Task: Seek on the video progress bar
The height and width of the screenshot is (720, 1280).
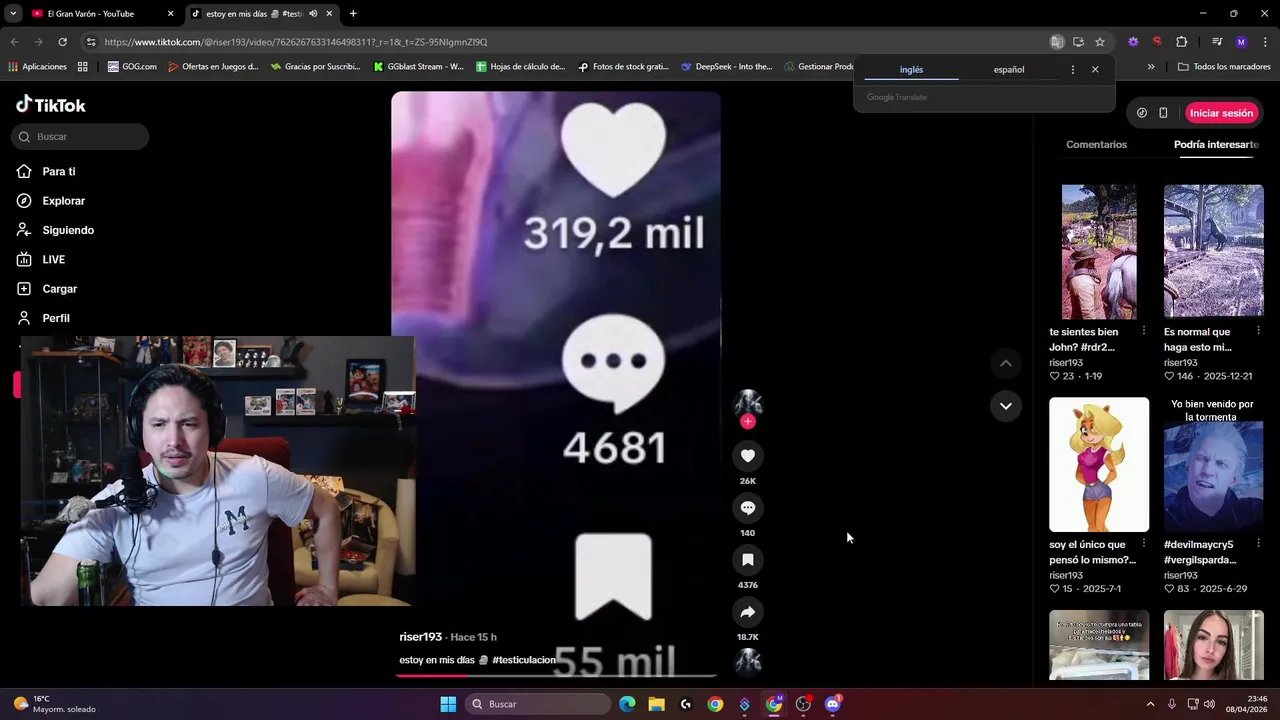Action: tap(556, 676)
